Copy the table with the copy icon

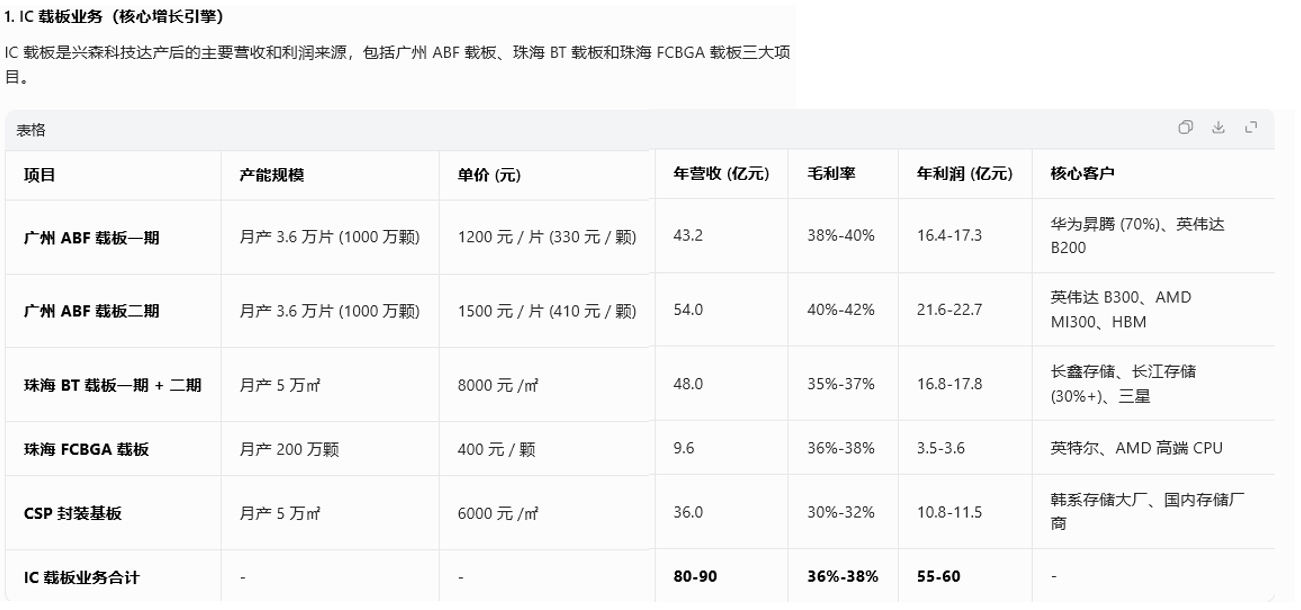1186,127
